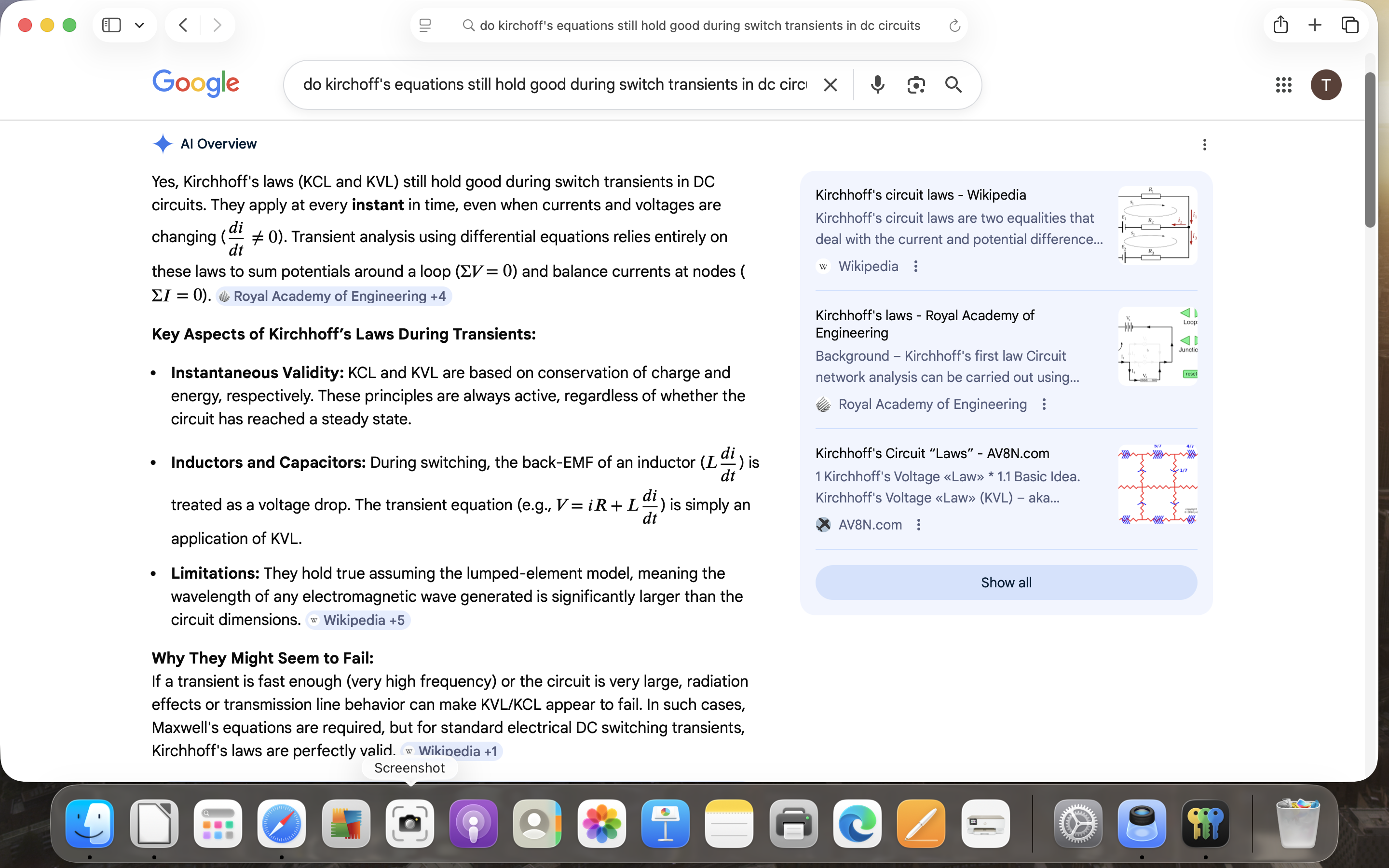Click the voice search microphone icon

(876, 85)
